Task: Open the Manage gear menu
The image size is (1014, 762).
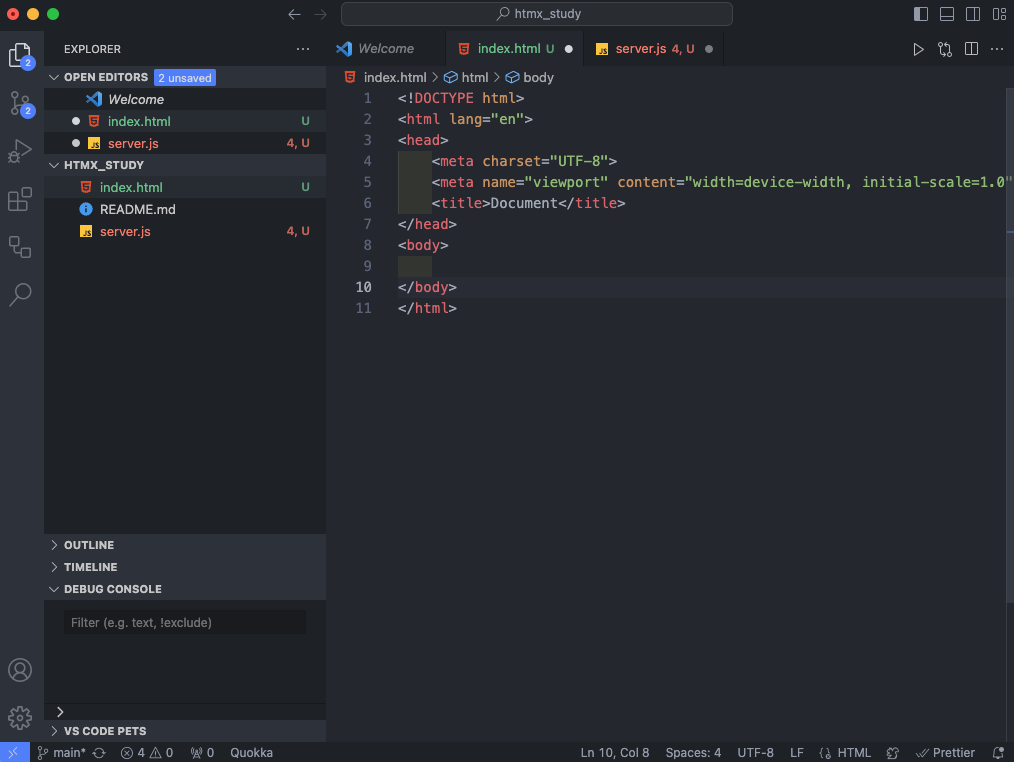Action: (x=20, y=717)
